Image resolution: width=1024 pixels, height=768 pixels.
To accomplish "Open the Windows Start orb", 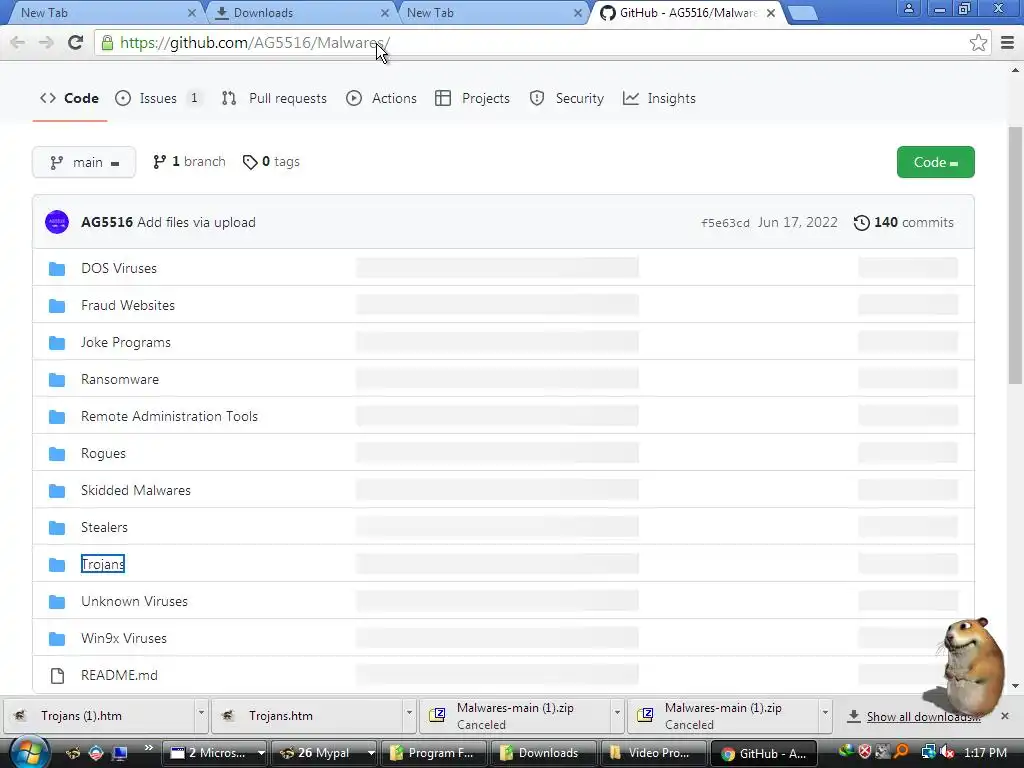I will click(29, 752).
